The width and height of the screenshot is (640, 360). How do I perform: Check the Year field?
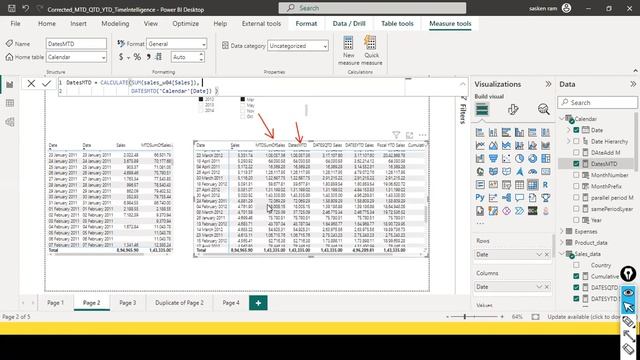tap(576, 220)
